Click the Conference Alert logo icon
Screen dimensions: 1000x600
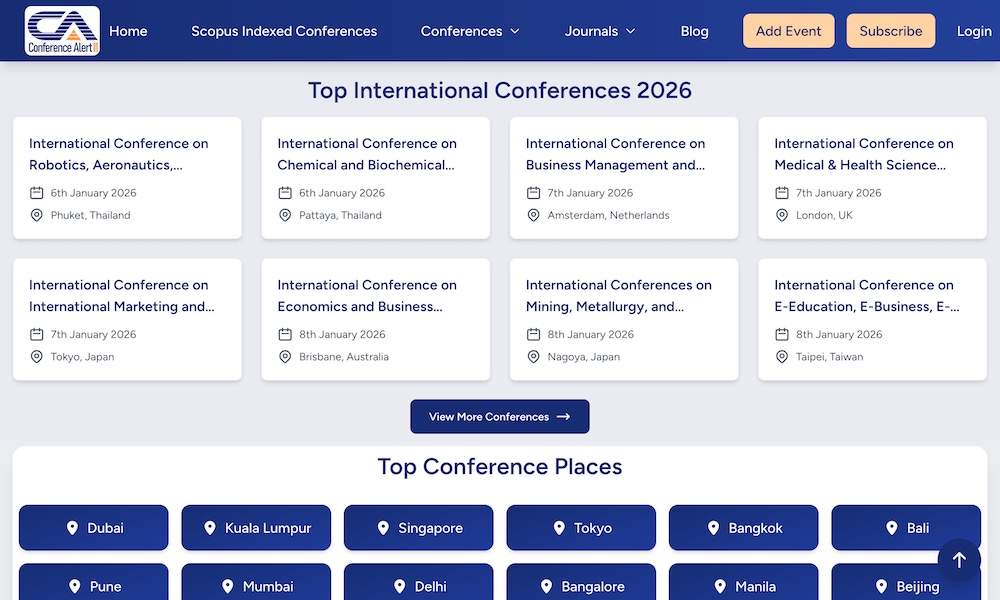(61, 30)
